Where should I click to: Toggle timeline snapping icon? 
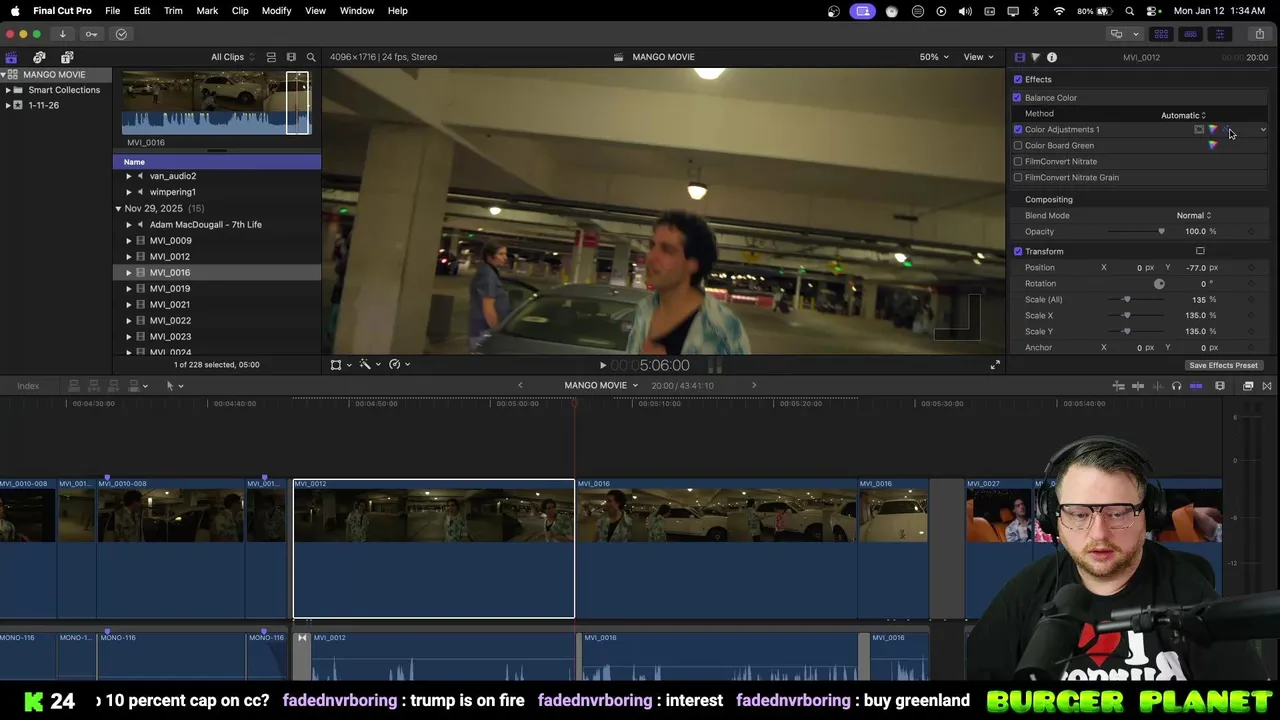pyautogui.click(x=1196, y=386)
